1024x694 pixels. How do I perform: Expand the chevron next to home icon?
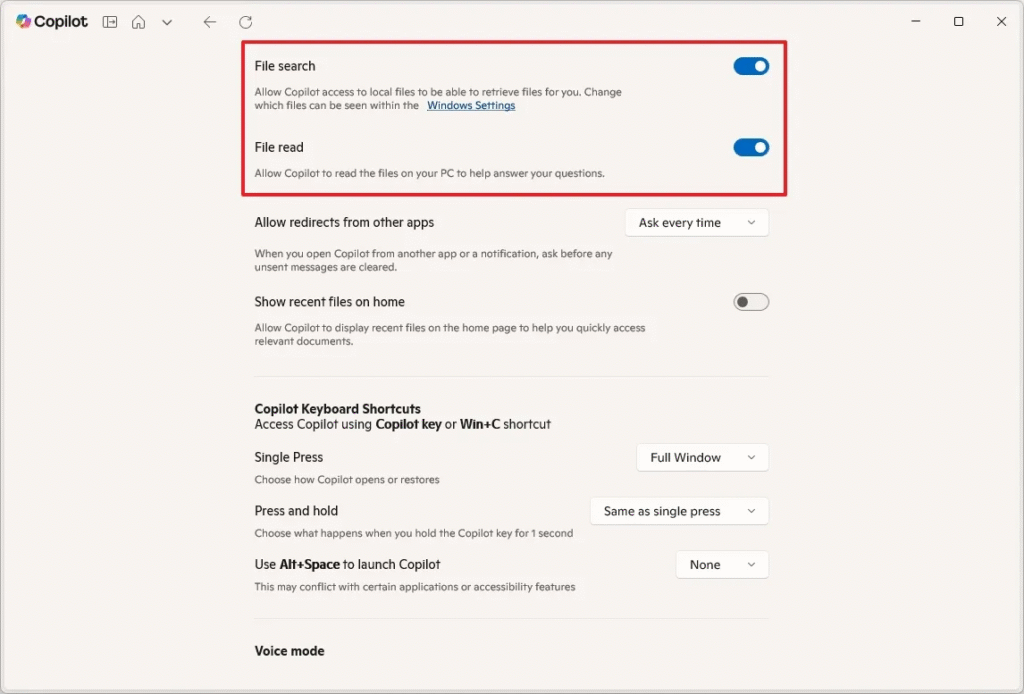click(167, 22)
